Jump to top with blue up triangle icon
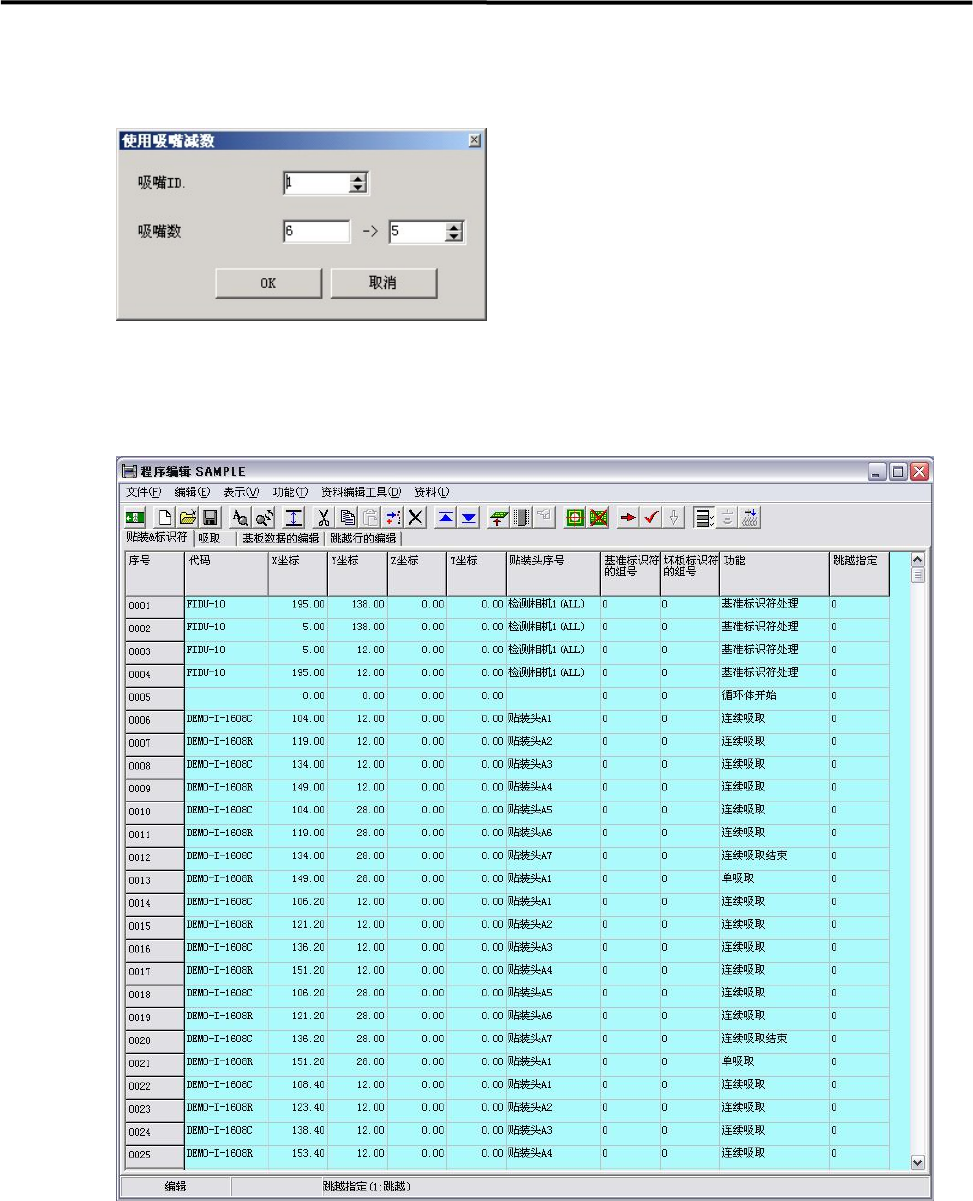 [446, 517]
